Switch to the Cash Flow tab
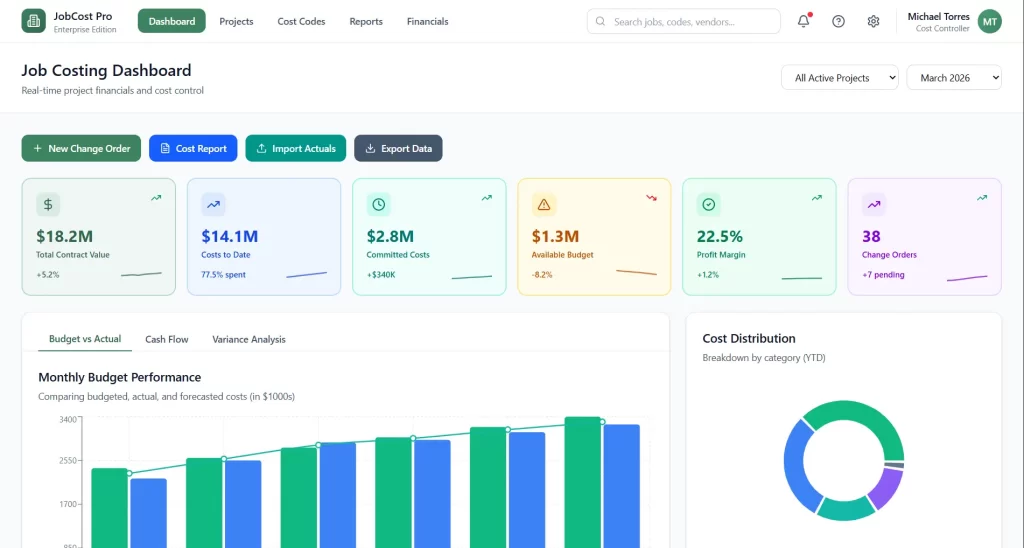 166,339
